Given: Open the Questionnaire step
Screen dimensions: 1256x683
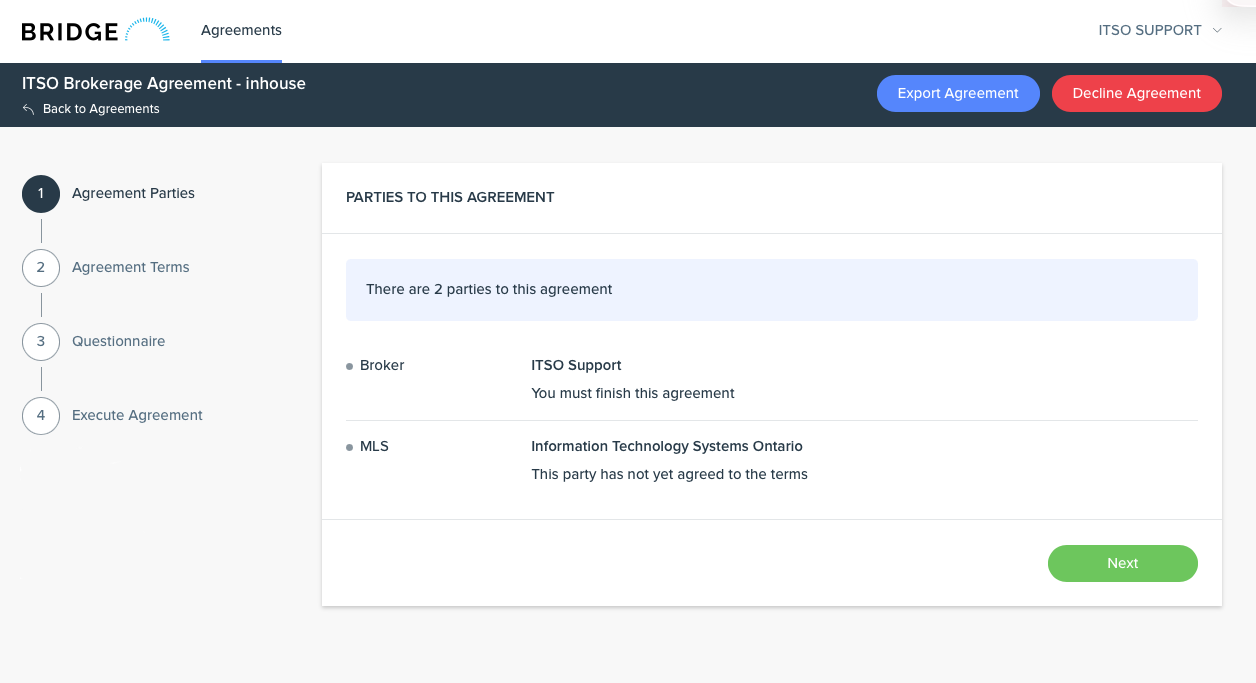Looking at the screenshot, I should pyautogui.click(x=118, y=342).
